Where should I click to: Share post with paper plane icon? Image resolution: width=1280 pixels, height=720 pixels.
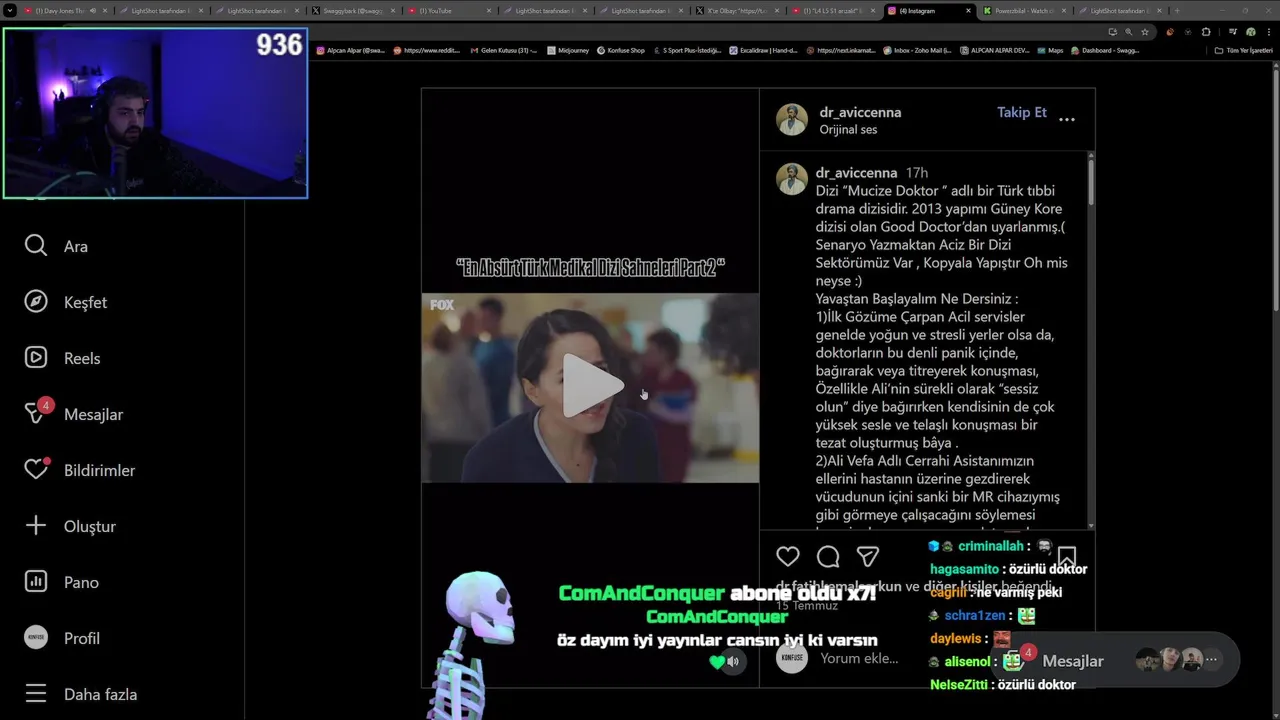pos(868,557)
